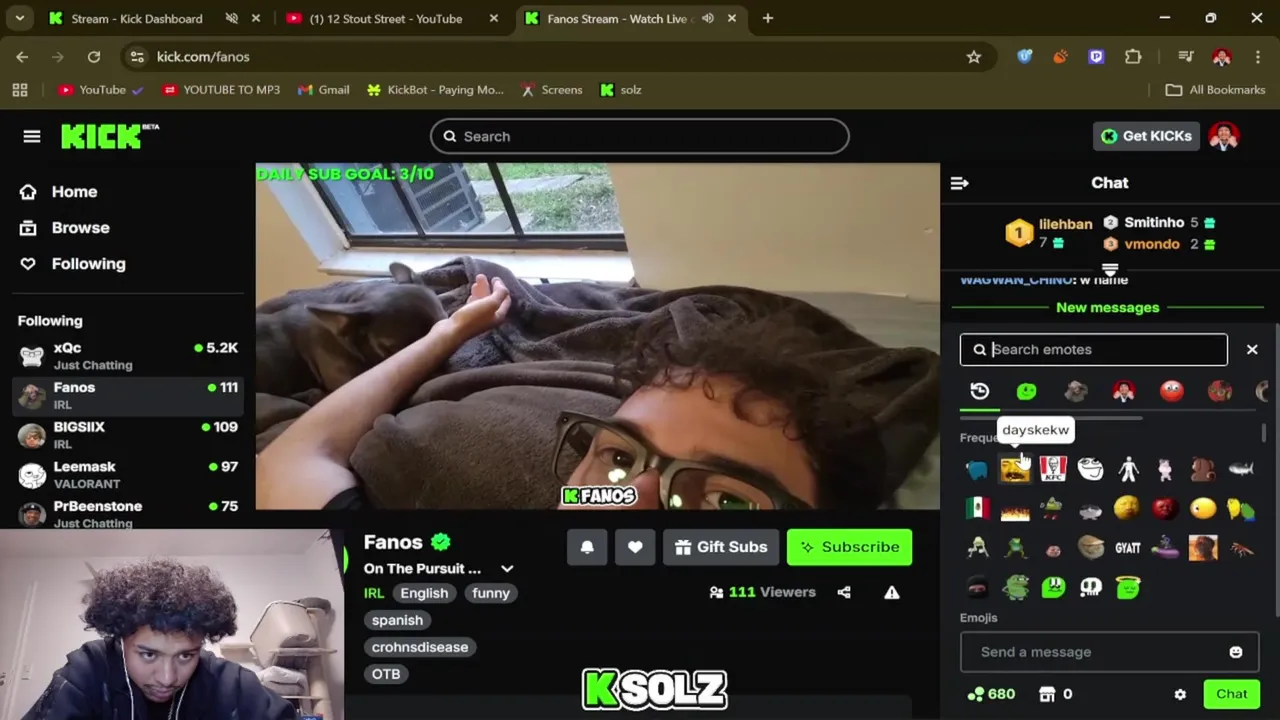Choose the trollface emote
1280x720 pixels.
[1091, 469]
